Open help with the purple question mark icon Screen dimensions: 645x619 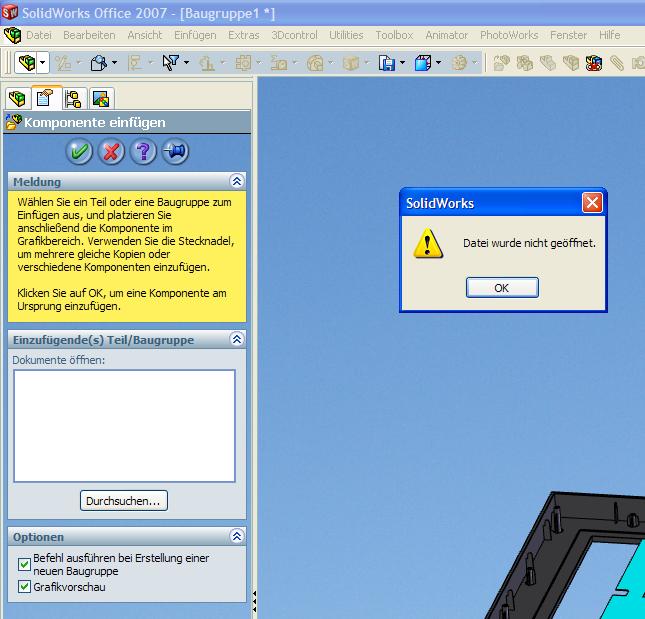tap(143, 151)
